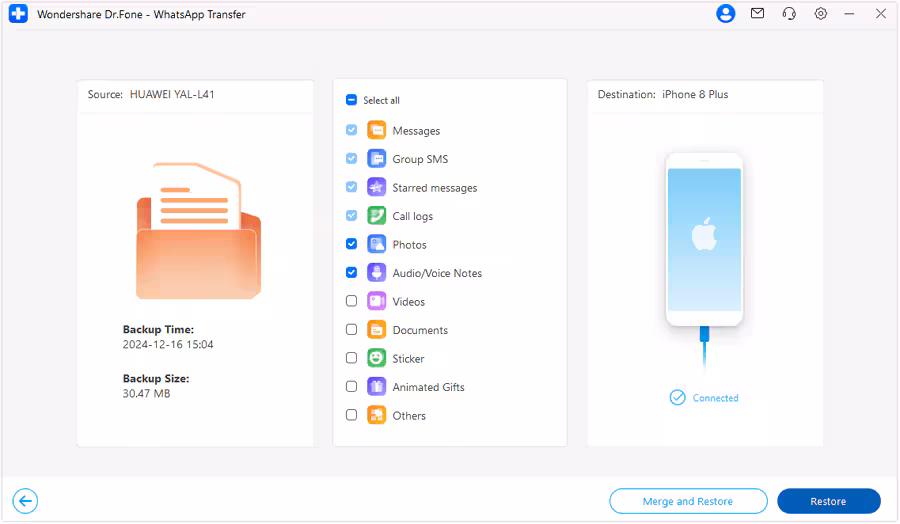Open the mail inbox icon

click(x=758, y=13)
